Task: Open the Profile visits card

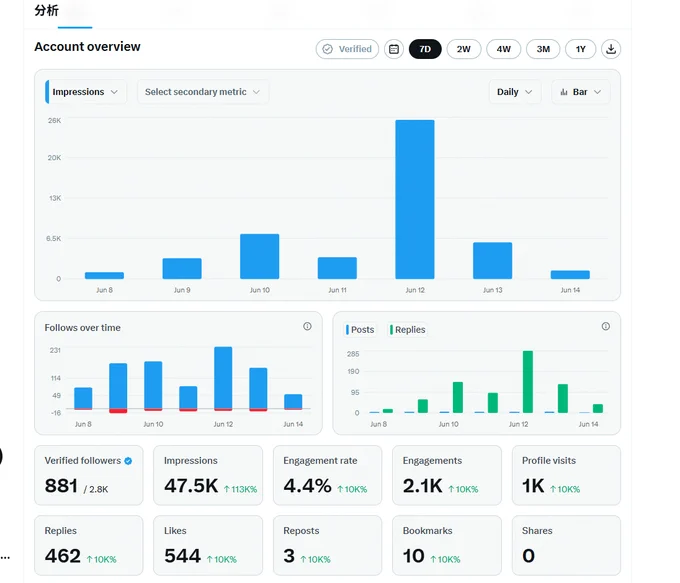Action: click(x=566, y=475)
